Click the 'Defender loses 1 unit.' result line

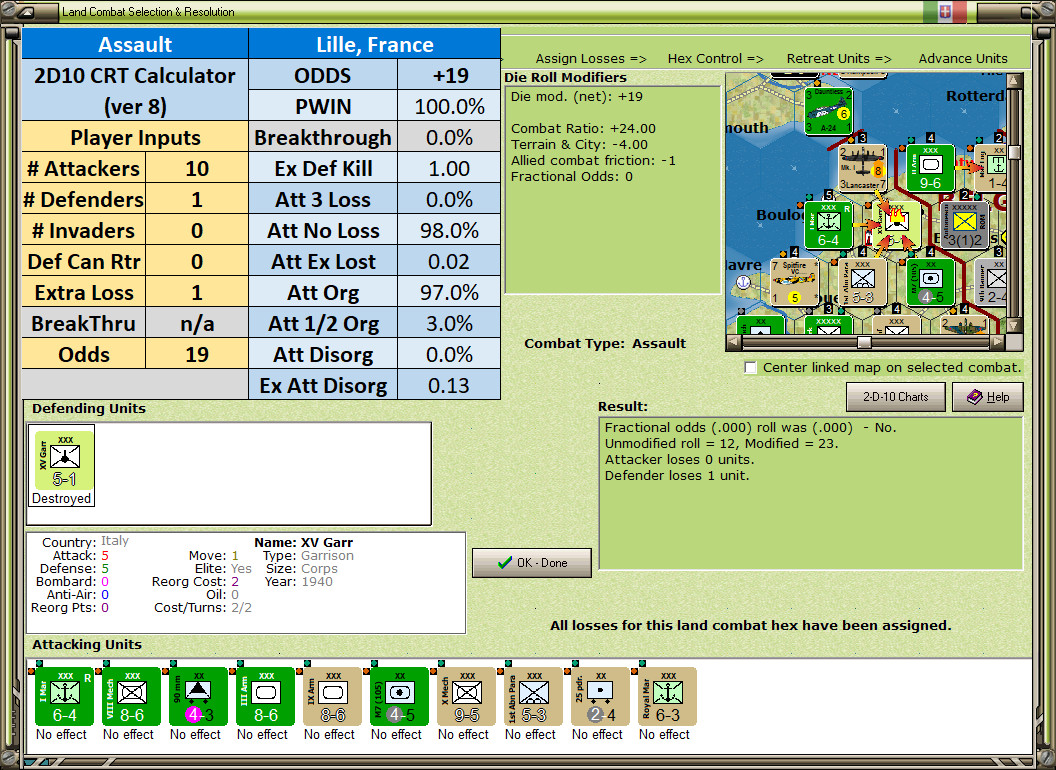[677, 476]
